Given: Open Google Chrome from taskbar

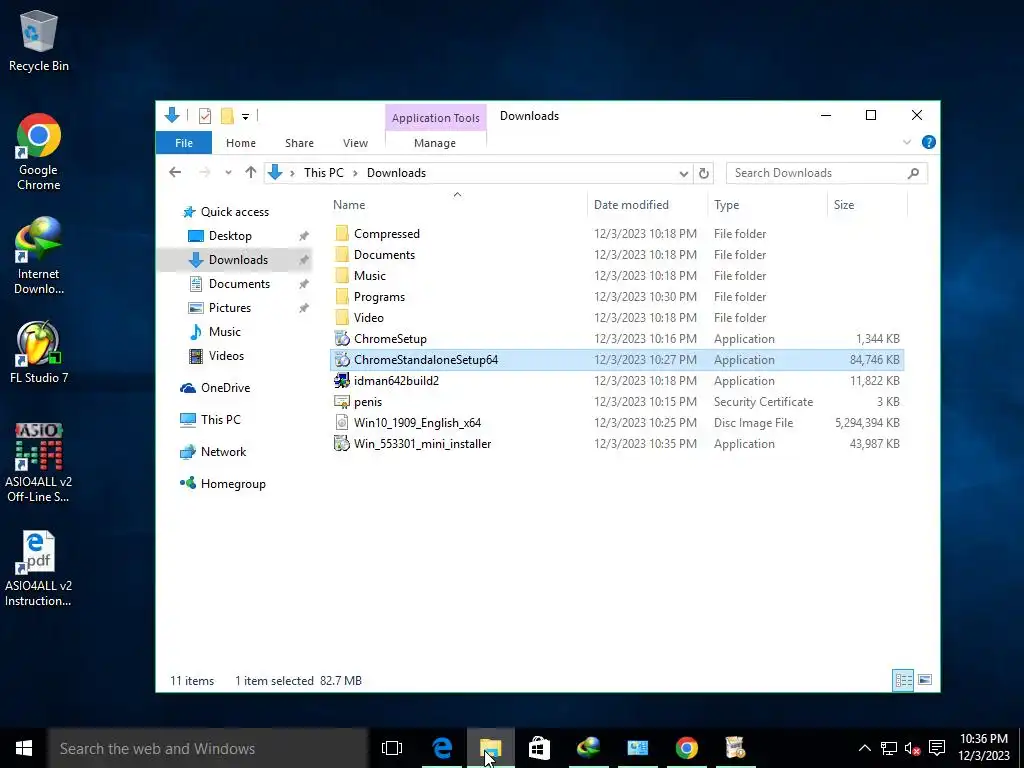Looking at the screenshot, I should coord(686,748).
